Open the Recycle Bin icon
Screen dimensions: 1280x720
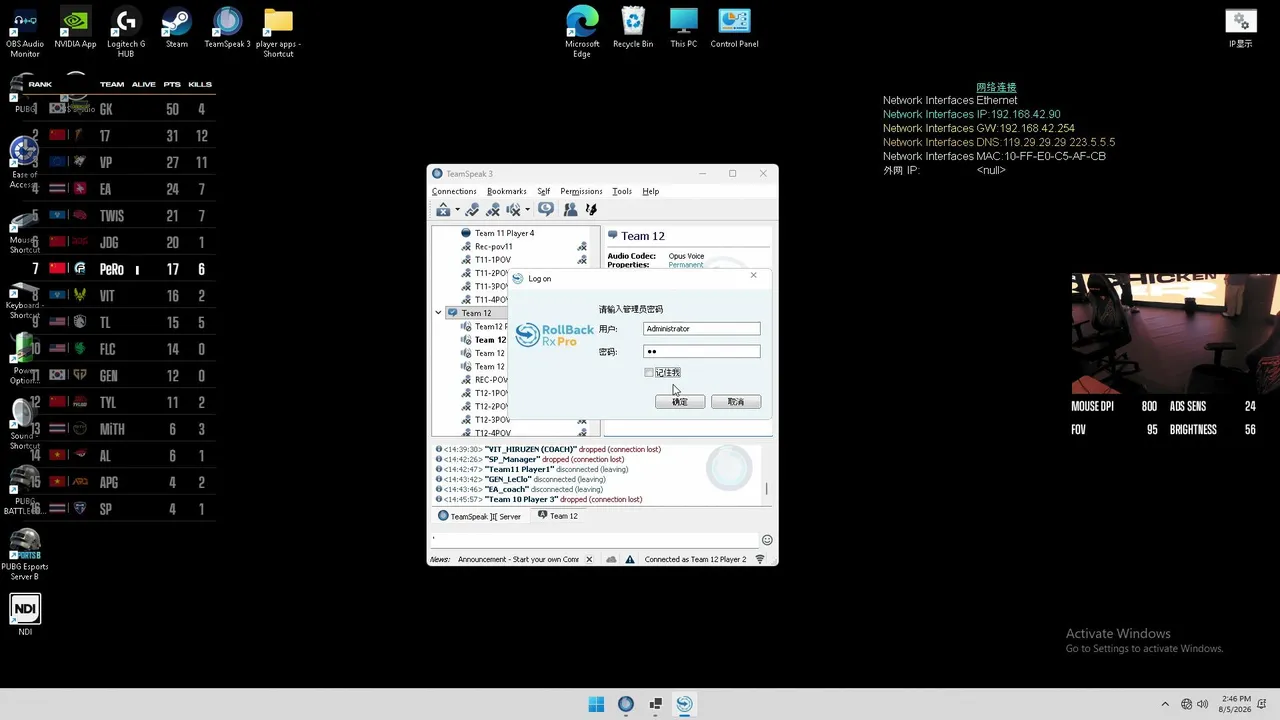pos(633,28)
